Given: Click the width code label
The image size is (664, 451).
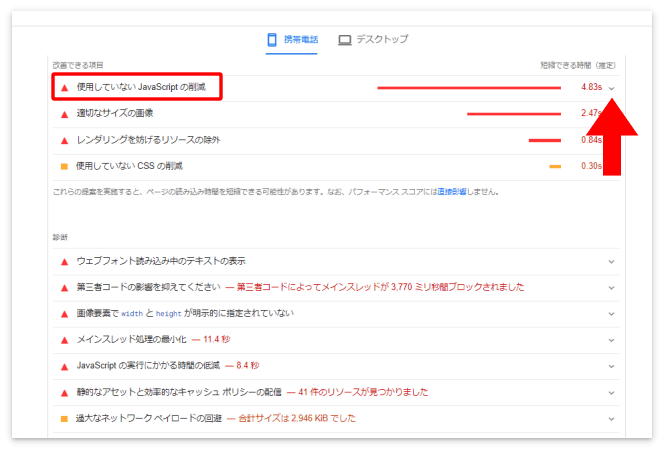Looking at the screenshot, I should click(x=132, y=314).
